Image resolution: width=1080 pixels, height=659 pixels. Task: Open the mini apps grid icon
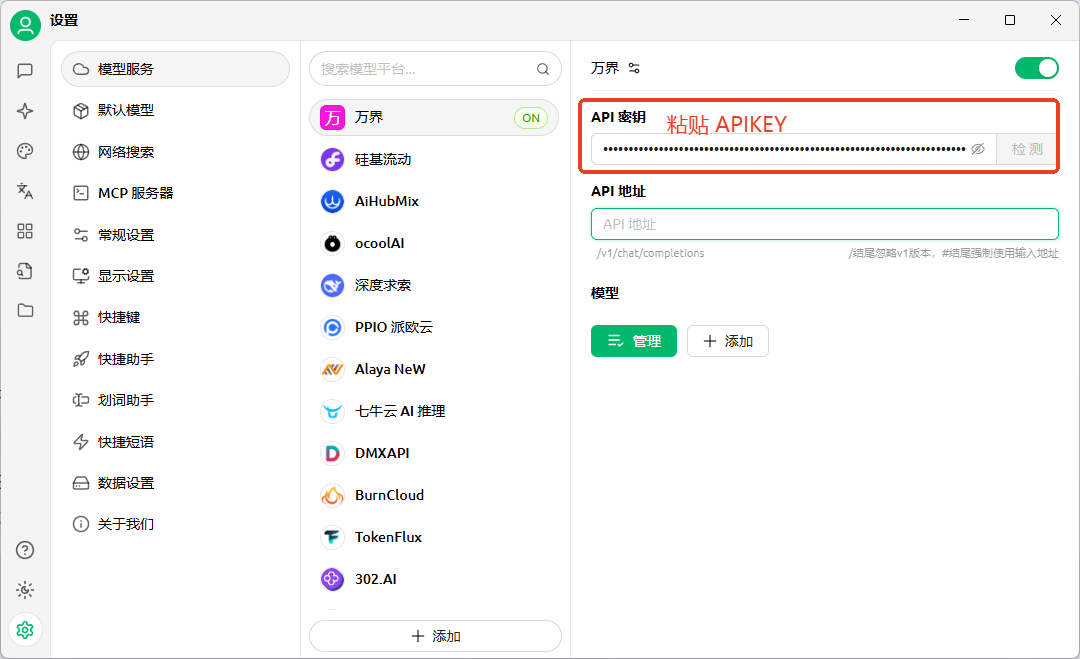click(25, 231)
